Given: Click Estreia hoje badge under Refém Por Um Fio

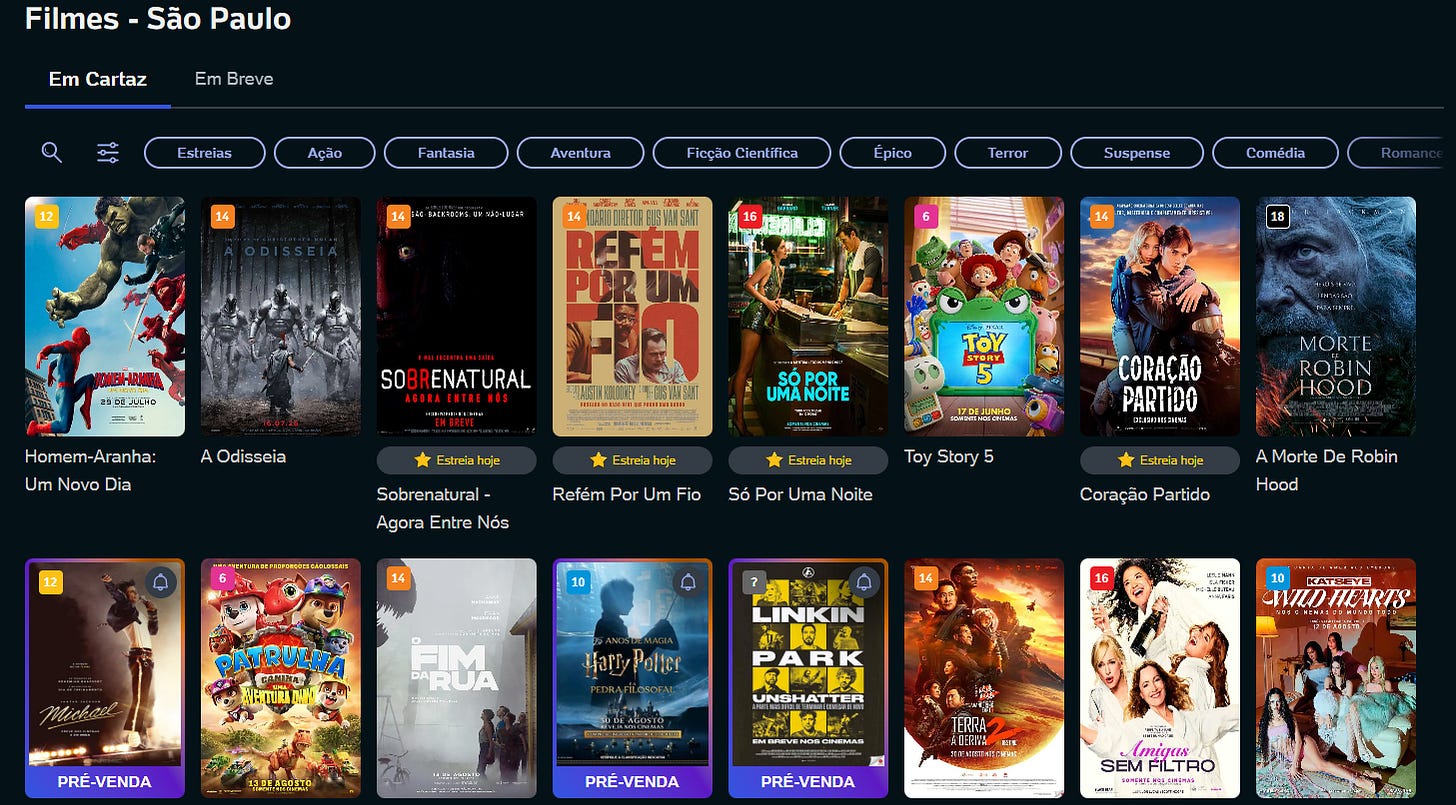Looking at the screenshot, I should (633, 460).
